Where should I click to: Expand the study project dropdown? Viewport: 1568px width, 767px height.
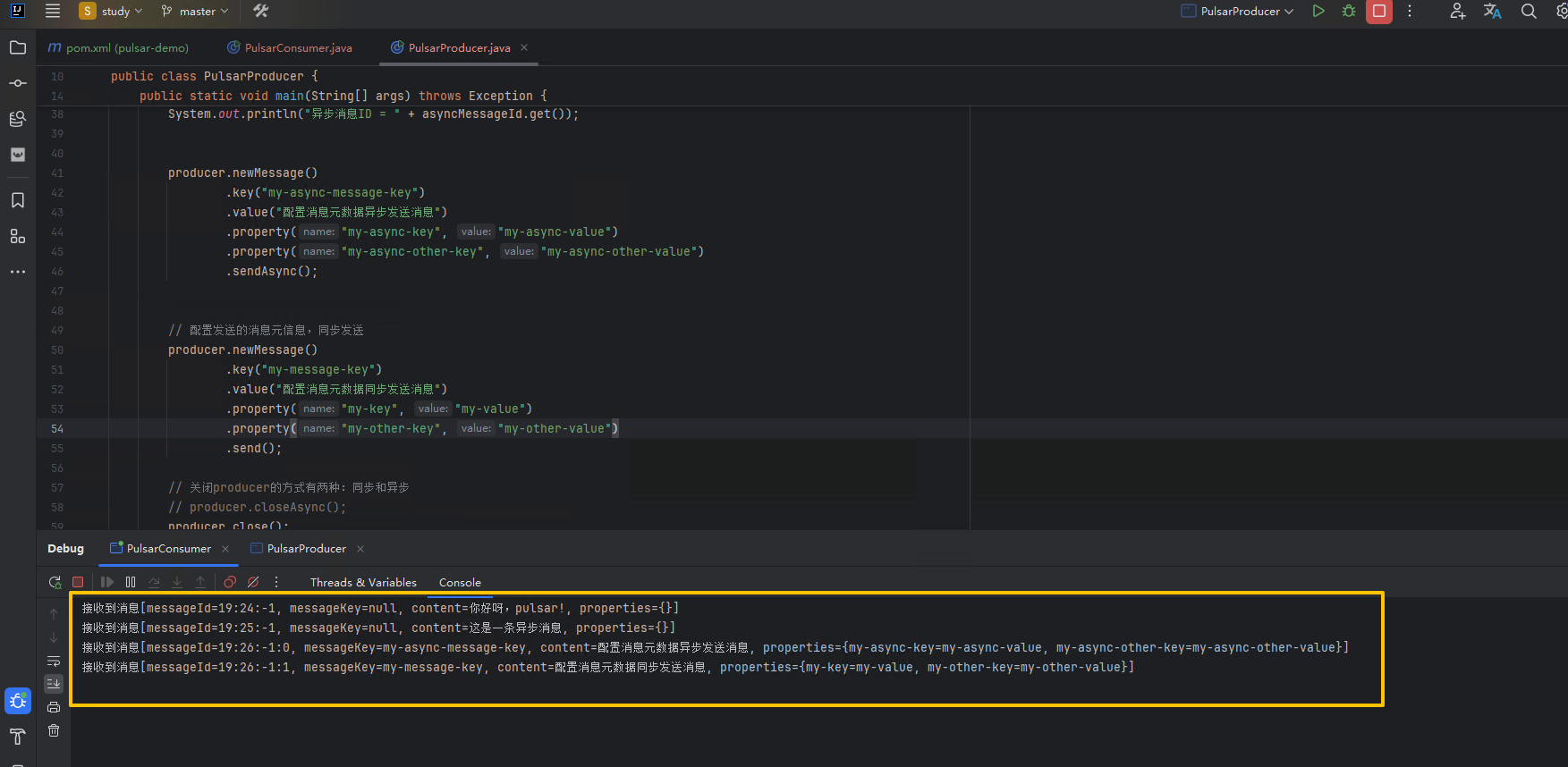(111, 12)
